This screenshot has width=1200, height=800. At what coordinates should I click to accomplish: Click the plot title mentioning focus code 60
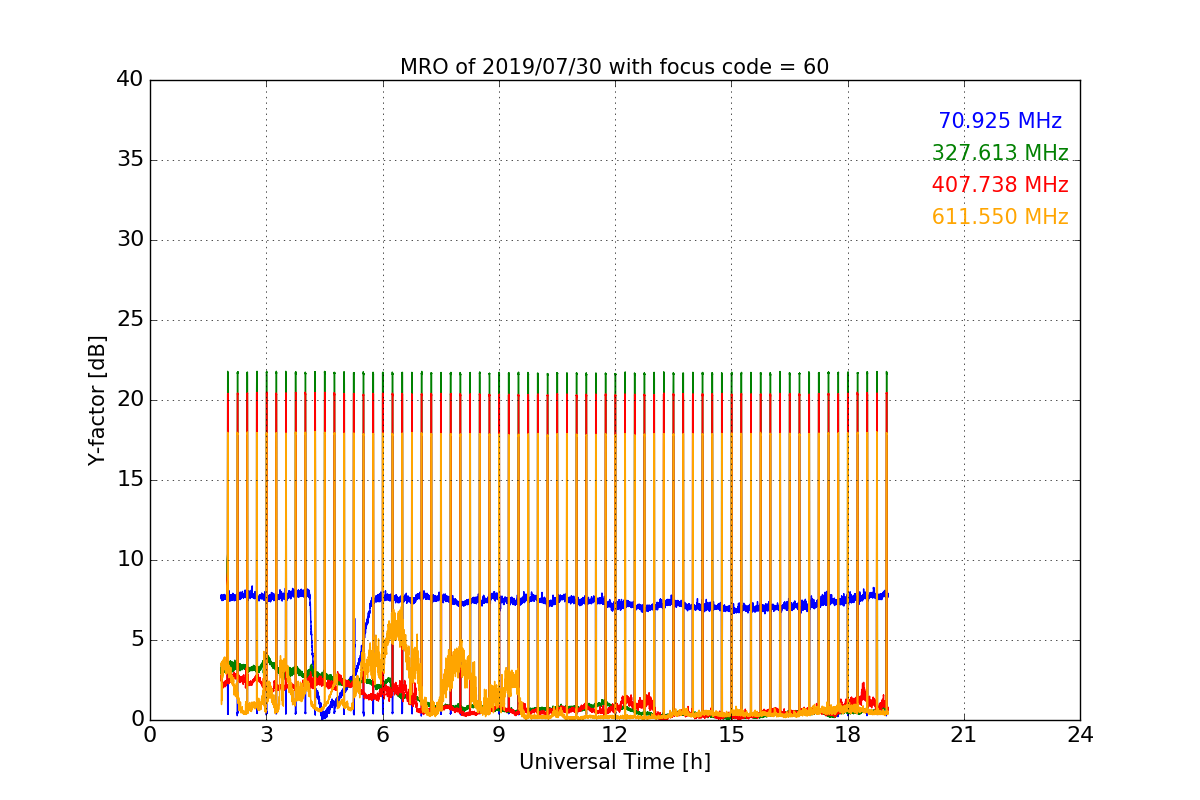point(614,67)
